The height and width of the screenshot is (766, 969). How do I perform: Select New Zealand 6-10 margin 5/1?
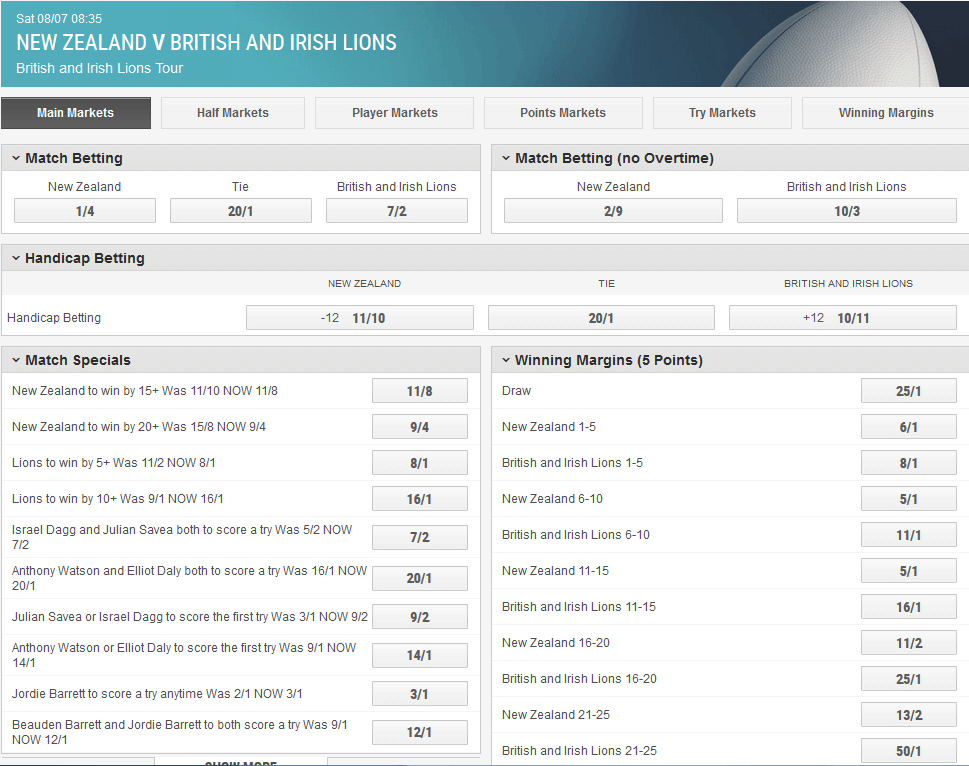click(x=908, y=499)
